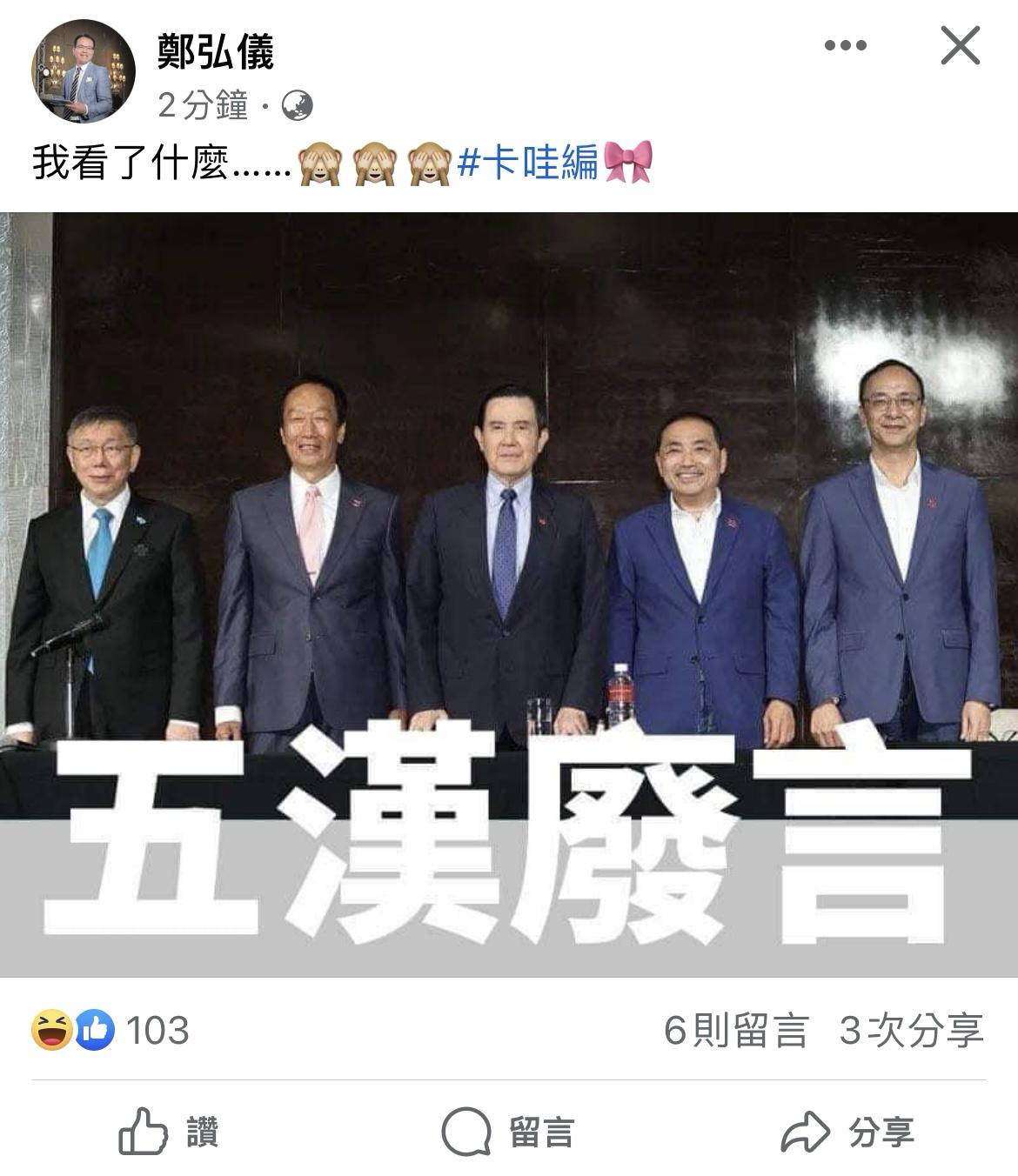Tap the 留言 comment button label

[x=541, y=1133]
